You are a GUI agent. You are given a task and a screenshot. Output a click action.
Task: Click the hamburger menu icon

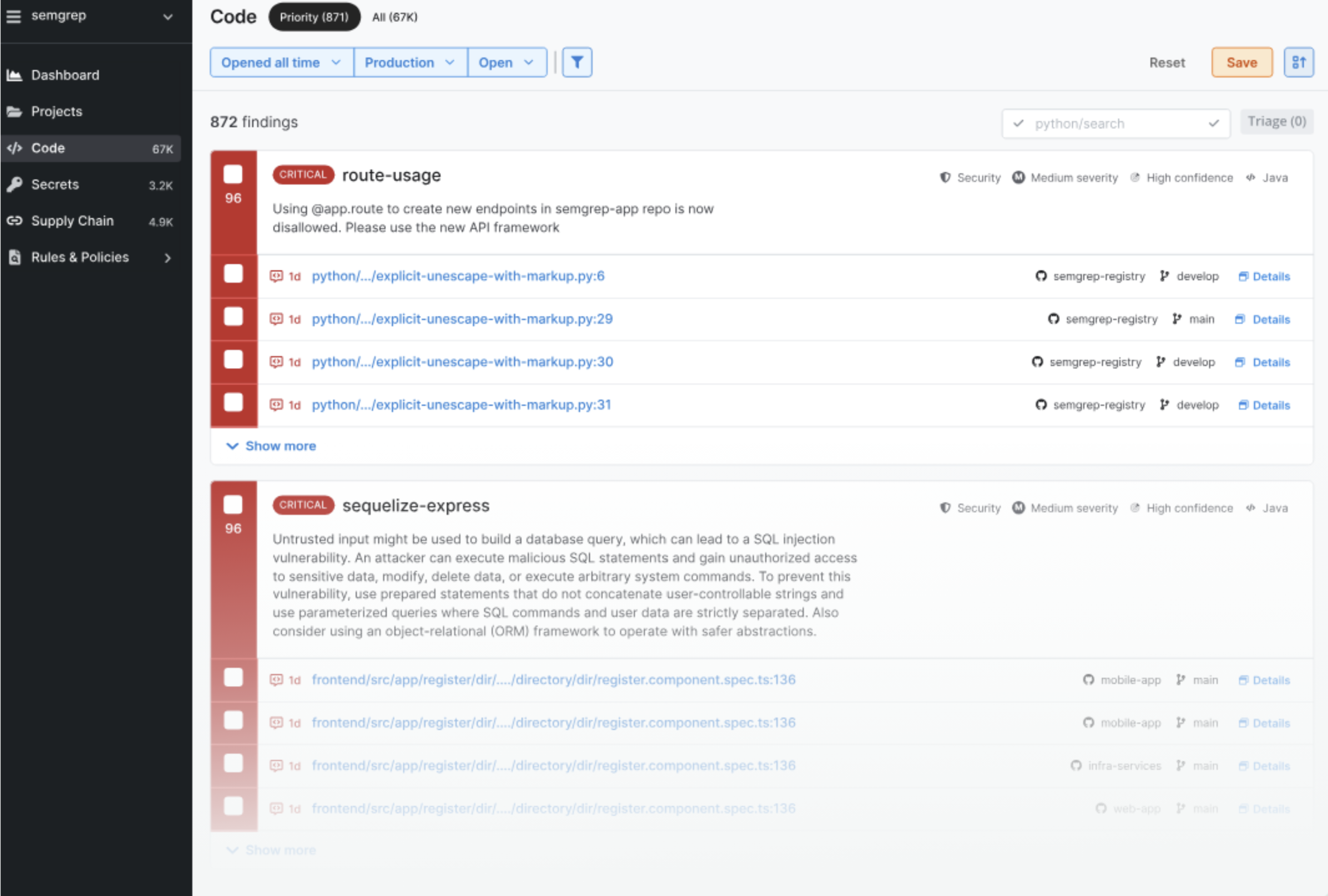(14, 16)
